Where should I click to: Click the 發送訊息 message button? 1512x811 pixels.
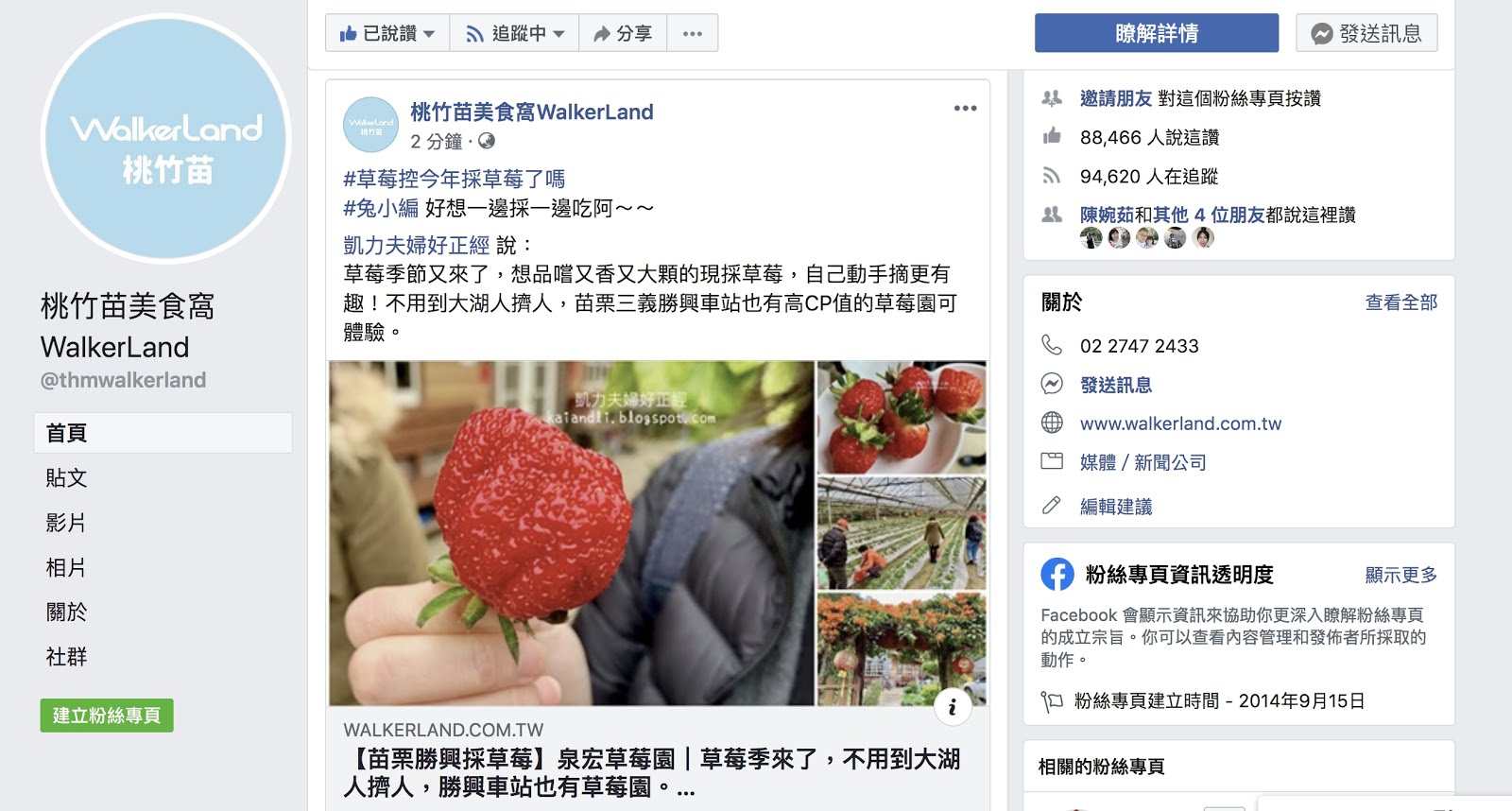tap(1366, 33)
